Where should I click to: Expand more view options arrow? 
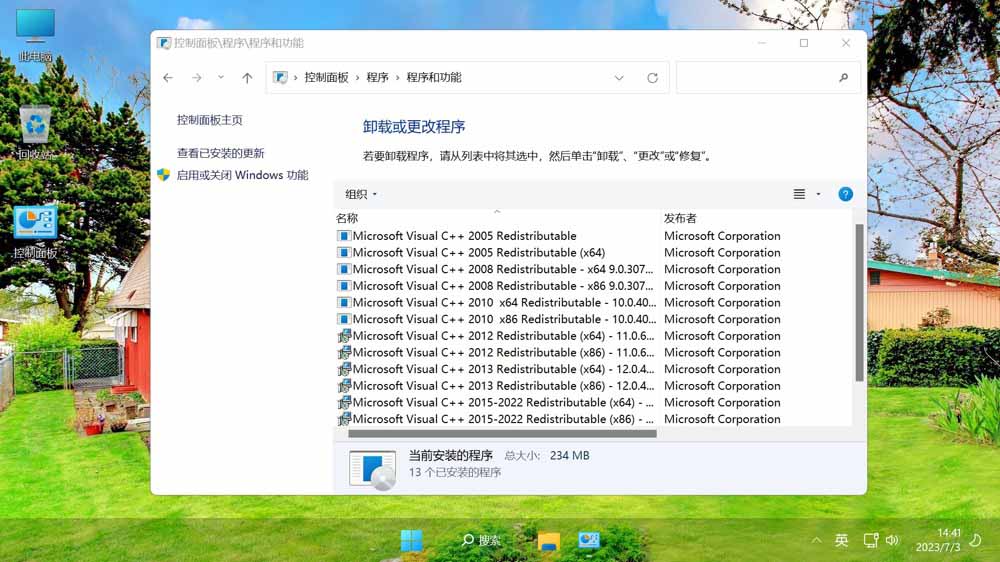pyautogui.click(x=818, y=194)
